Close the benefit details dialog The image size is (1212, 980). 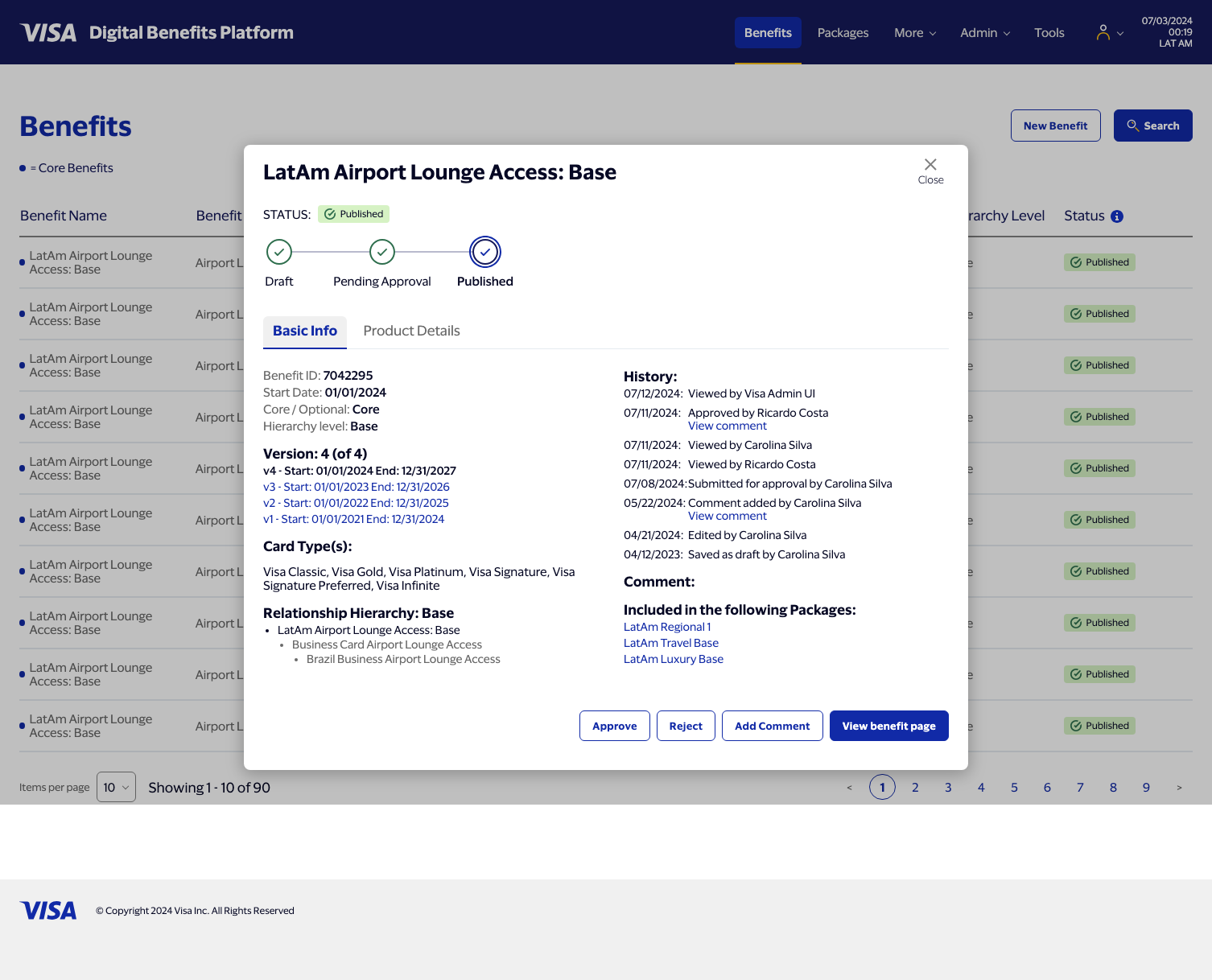(930, 171)
